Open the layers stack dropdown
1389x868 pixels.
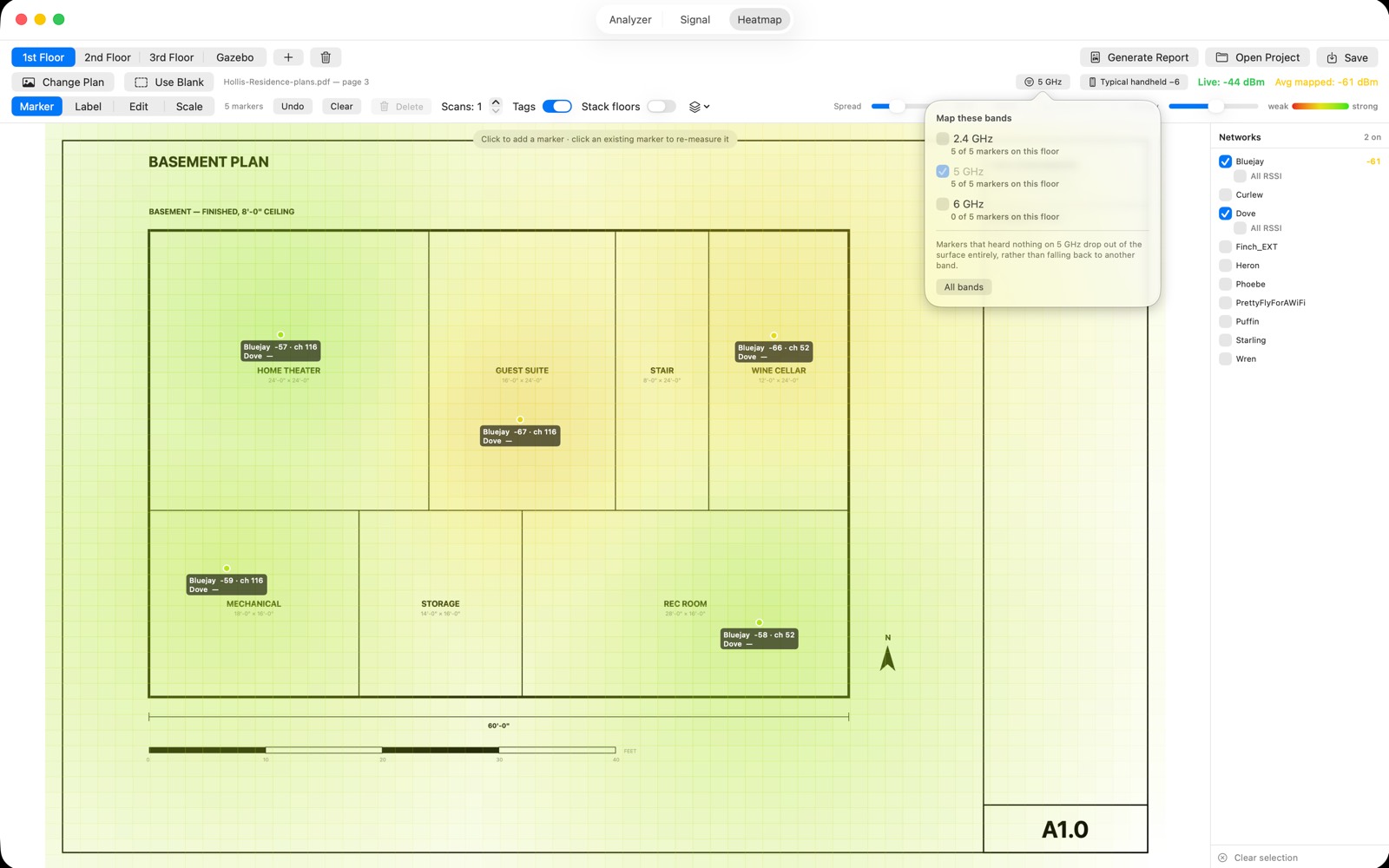pos(699,107)
